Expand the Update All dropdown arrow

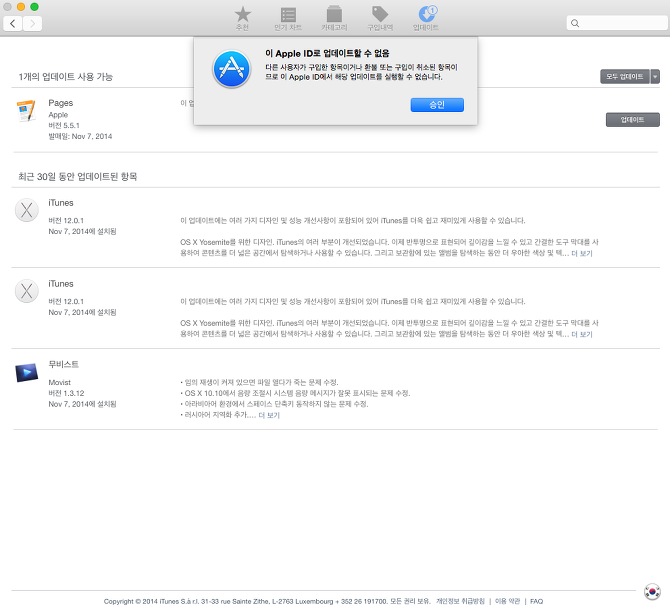coord(655,76)
